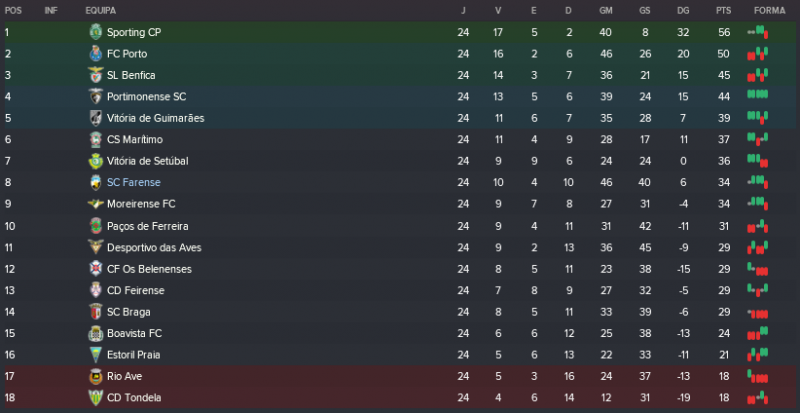Click Estoril Praia form indicator
The height and width of the screenshot is (413, 800).
click(758, 355)
